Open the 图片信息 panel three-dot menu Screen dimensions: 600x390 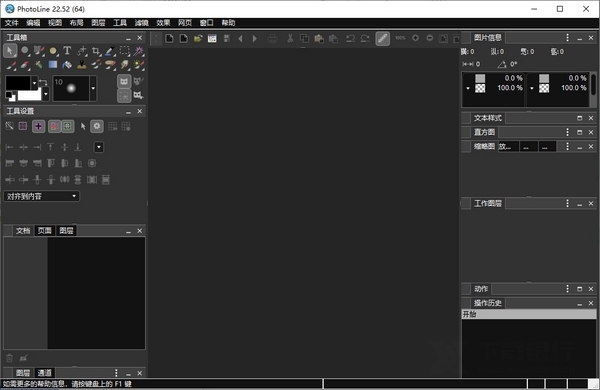click(567, 38)
